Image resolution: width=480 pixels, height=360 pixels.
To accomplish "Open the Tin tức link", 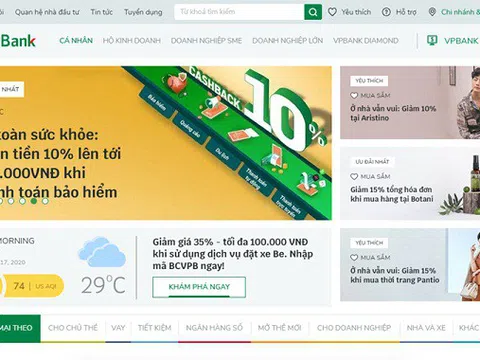I will click(x=102, y=12).
